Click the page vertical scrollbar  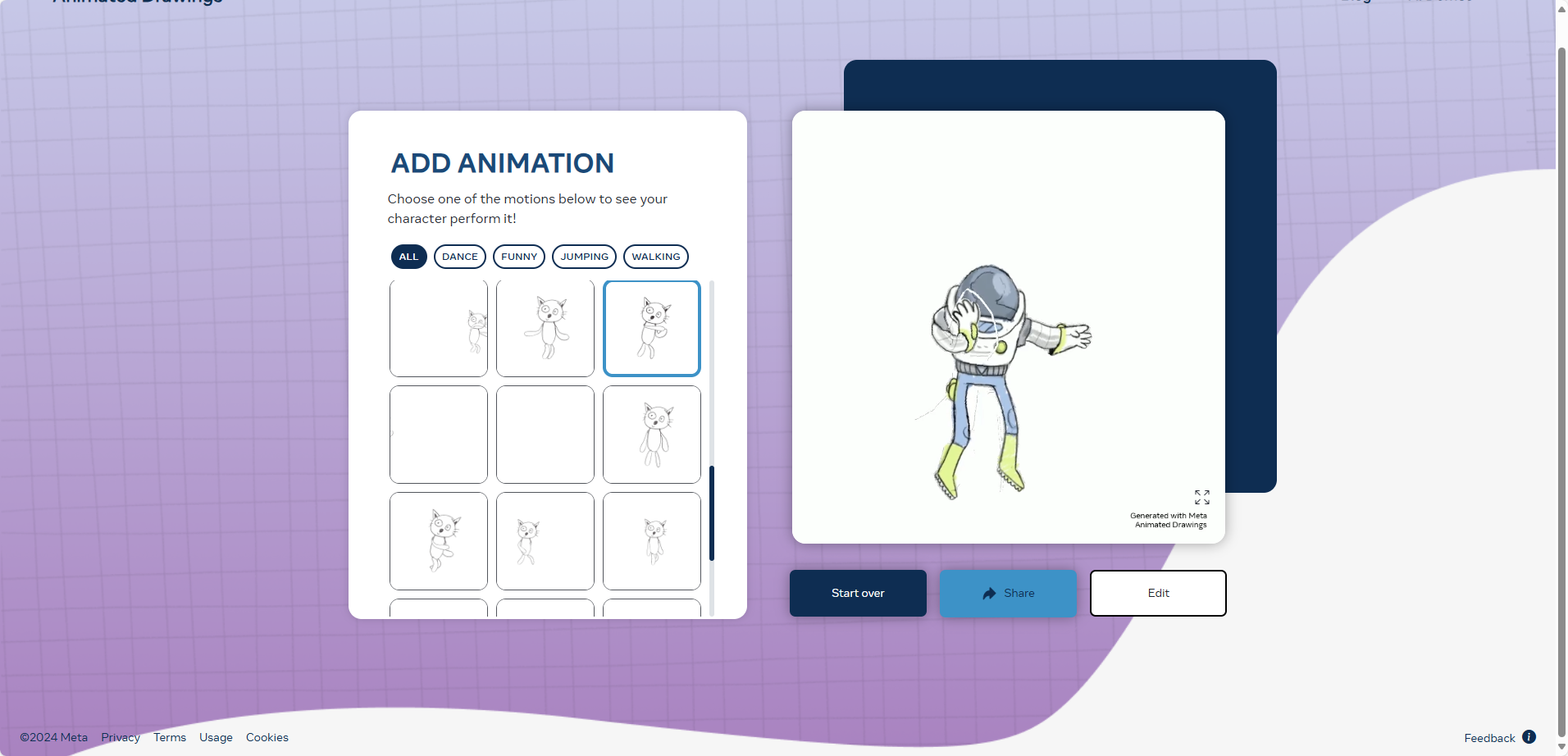pyautogui.click(x=1561, y=394)
